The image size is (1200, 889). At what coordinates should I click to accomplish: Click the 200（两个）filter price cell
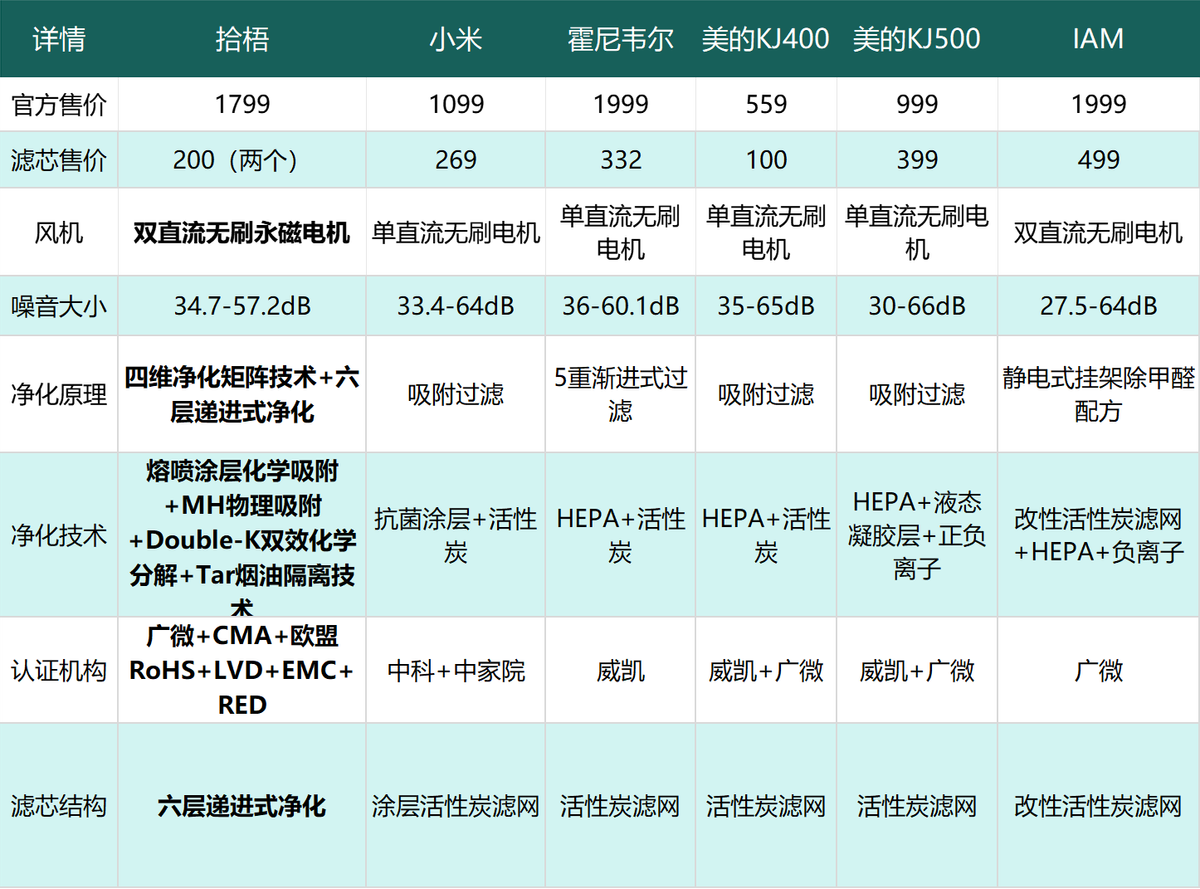tap(242, 160)
